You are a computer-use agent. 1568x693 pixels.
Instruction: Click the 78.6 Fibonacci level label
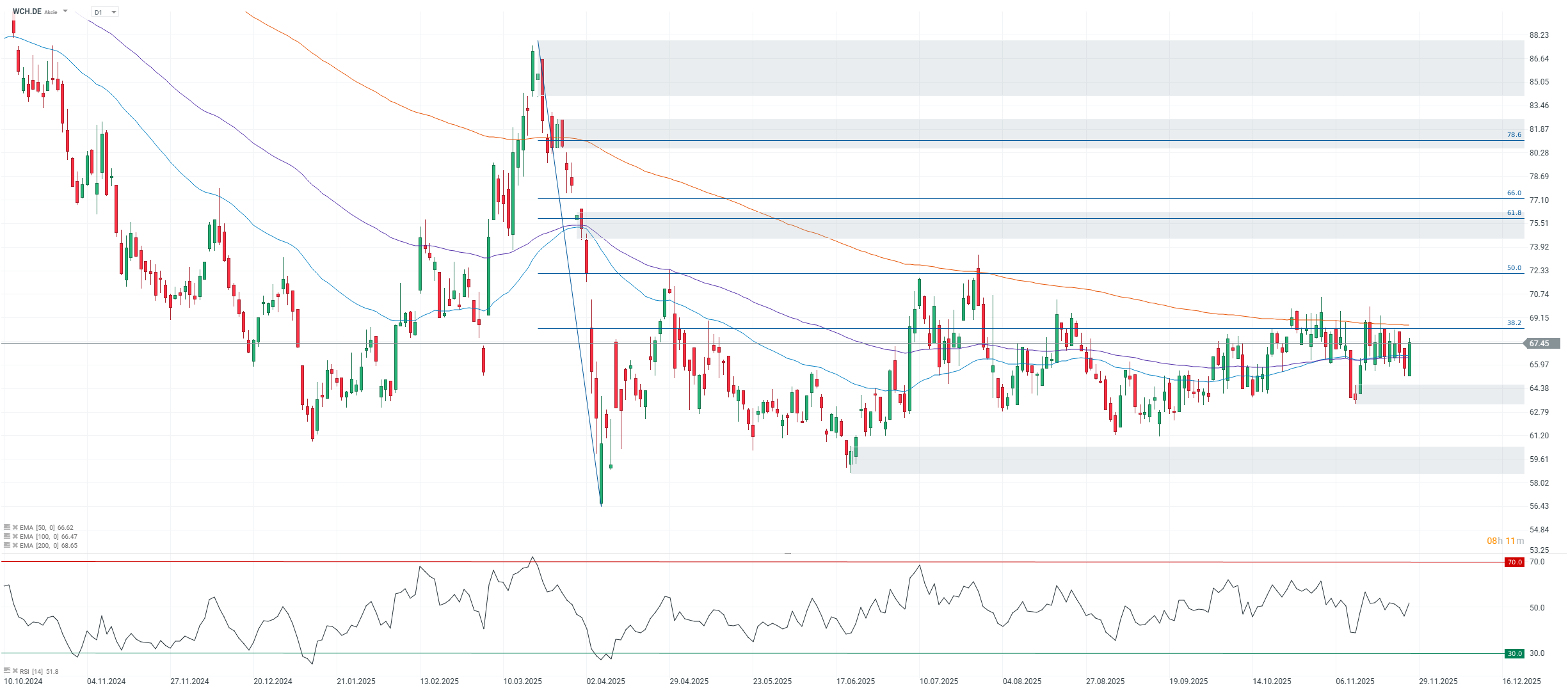tap(1514, 135)
